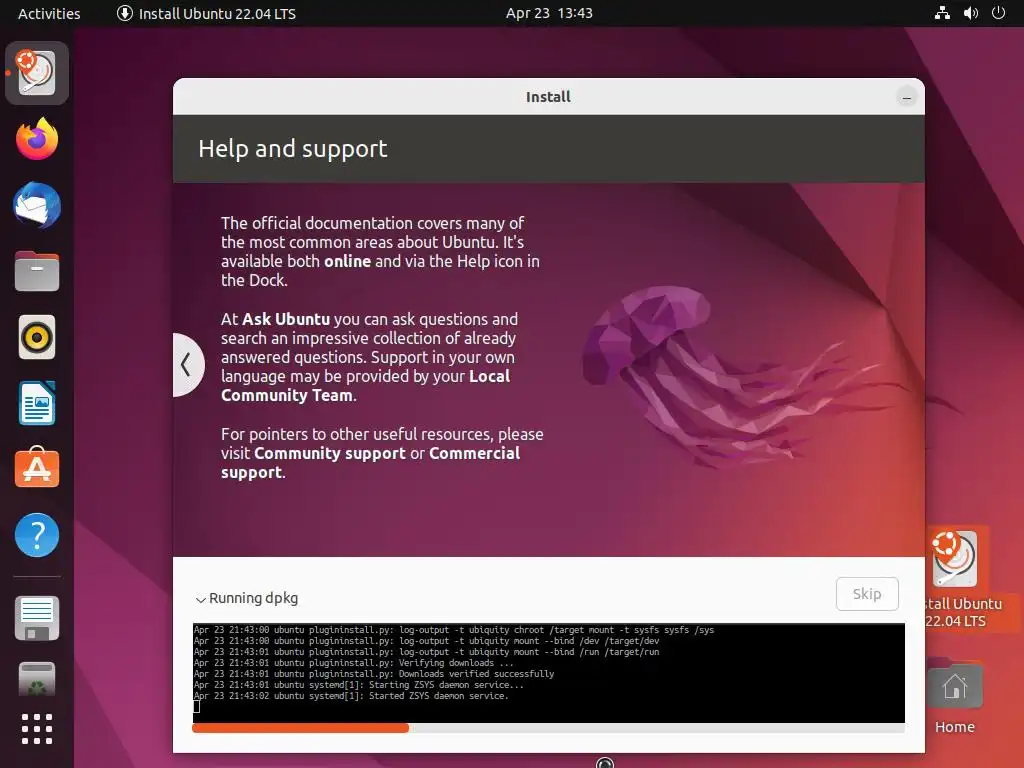Follow the 'Commercial support' link

pyautogui.click(x=370, y=462)
